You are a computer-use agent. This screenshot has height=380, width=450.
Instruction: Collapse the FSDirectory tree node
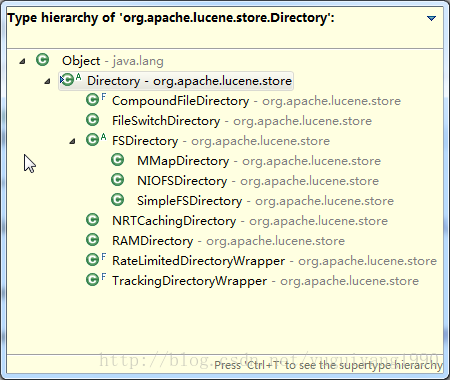tap(73, 141)
